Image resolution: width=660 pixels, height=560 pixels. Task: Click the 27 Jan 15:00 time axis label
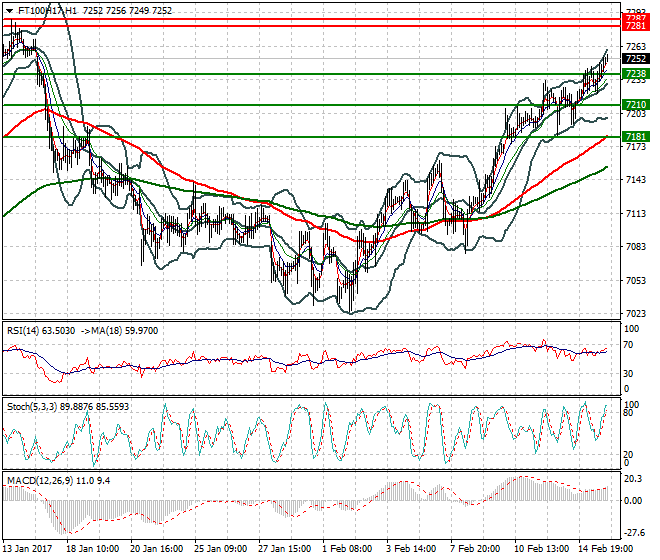pos(285,549)
